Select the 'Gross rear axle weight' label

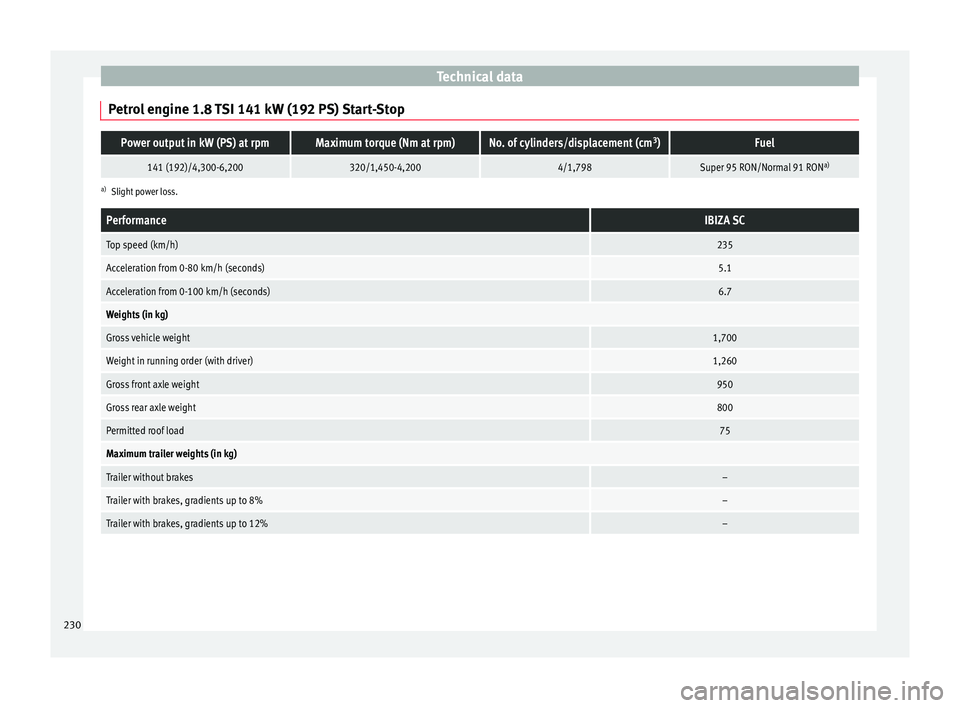[x=151, y=408]
